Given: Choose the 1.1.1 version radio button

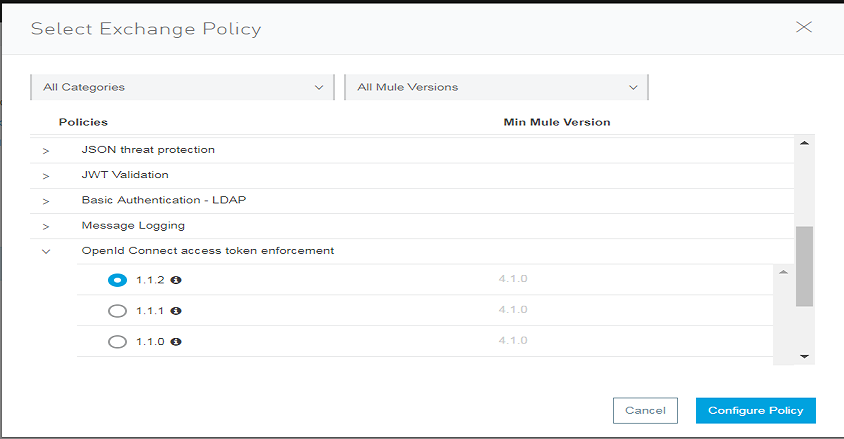Looking at the screenshot, I should click(117, 311).
